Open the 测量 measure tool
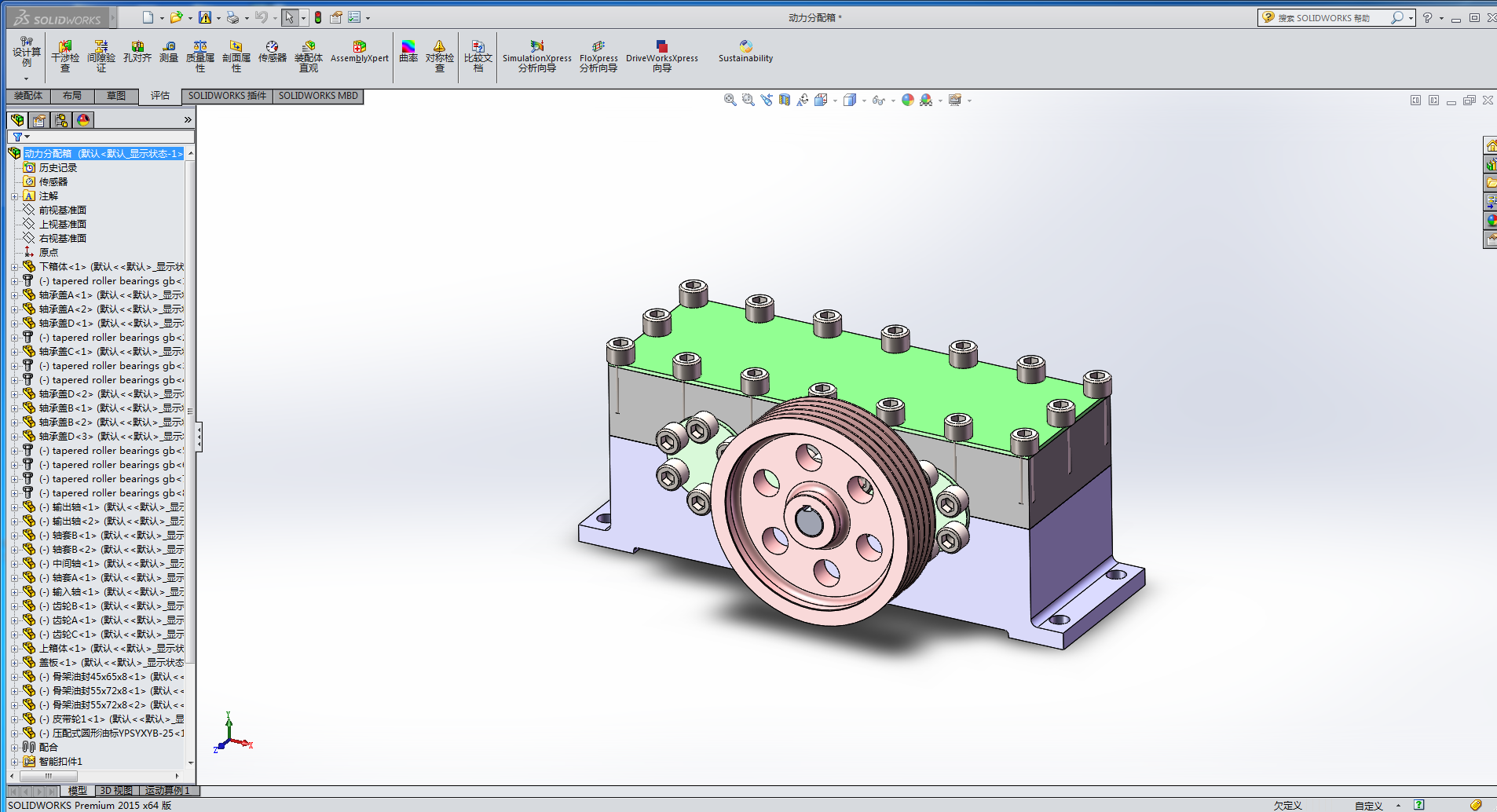The image size is (1497, 812). [x=169, y=52]
